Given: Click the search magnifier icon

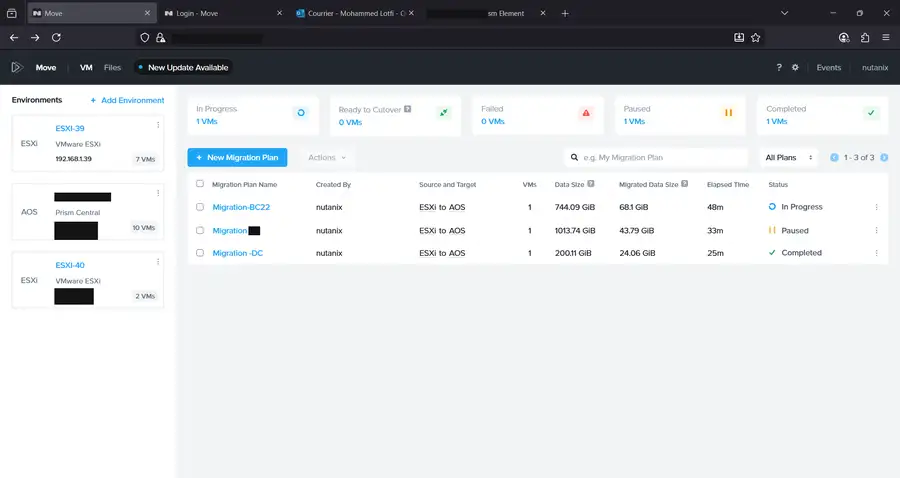Looking at the screenshot, I should coord(574,157).
